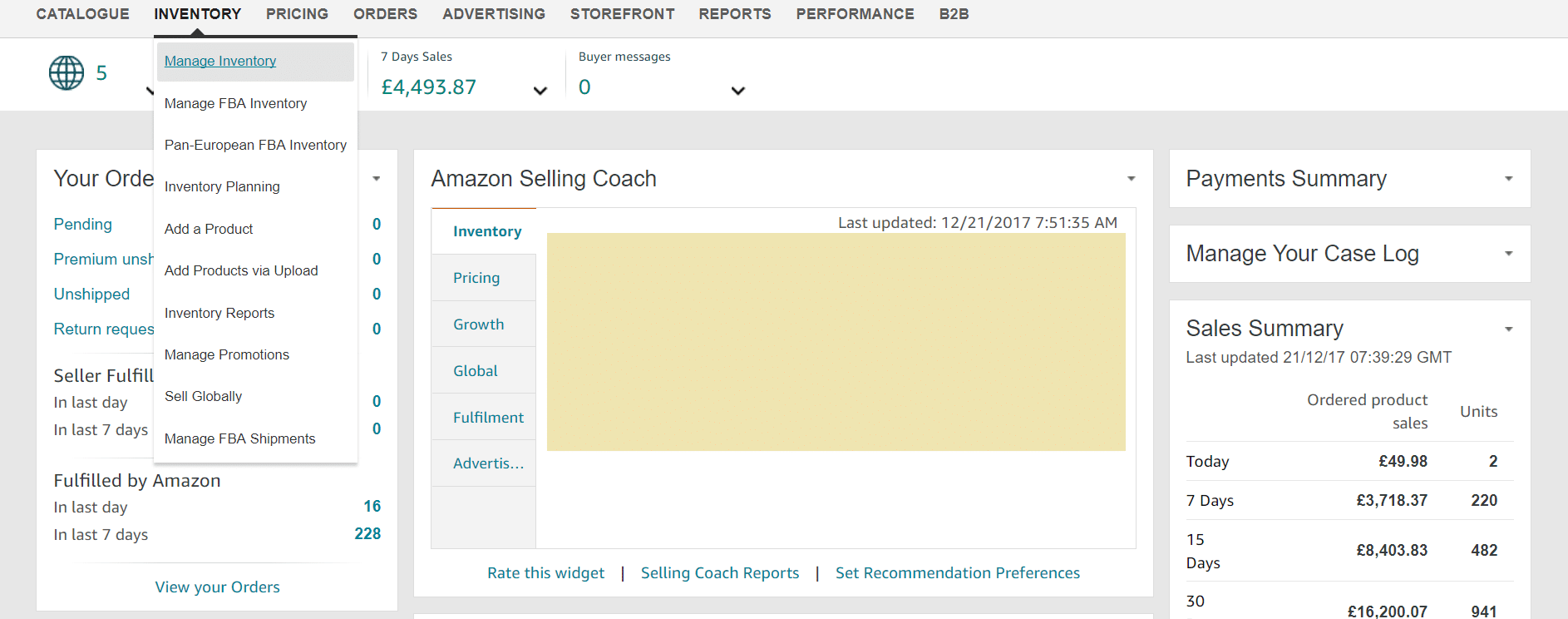This screenshot has width=1568, height=619.
Task: Open the CATALOGUE menu
Action: click(x=83, y=14)
